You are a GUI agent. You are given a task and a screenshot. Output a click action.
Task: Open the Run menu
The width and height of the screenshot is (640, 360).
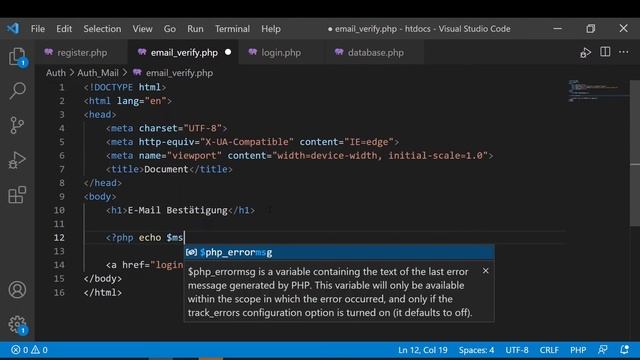pos(195,29)
